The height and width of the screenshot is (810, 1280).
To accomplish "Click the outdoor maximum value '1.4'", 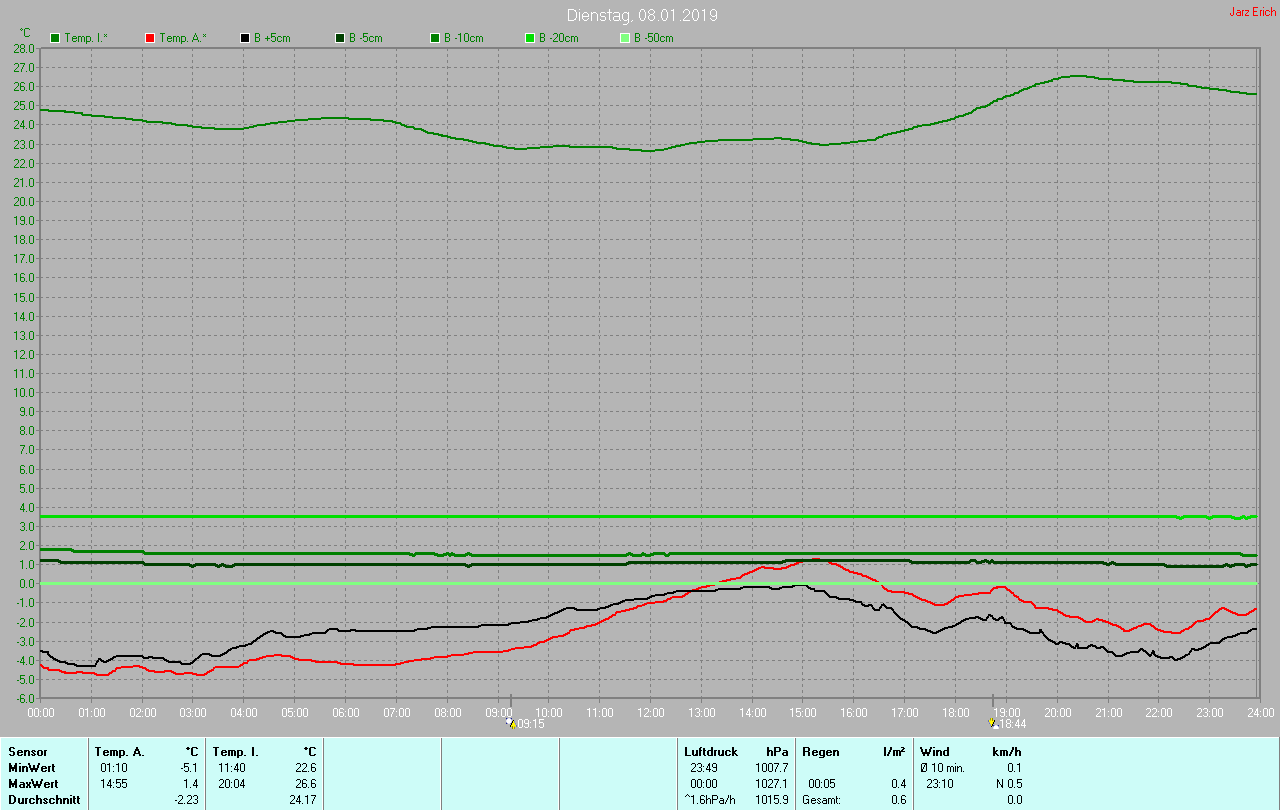I will pyautogui.click(x=192, y=783).
